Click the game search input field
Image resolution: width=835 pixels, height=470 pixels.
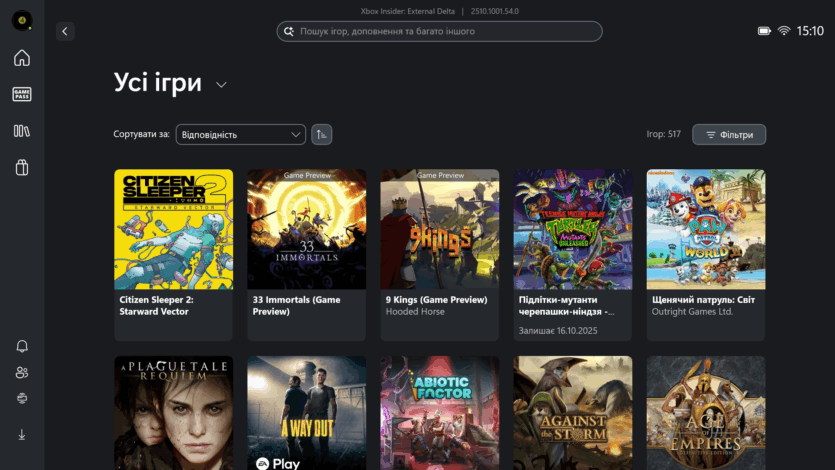[440, 31]
